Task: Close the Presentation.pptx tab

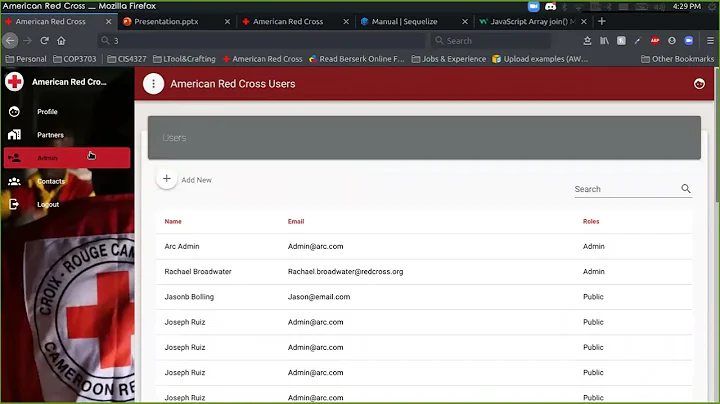Action: coord(227,22)
